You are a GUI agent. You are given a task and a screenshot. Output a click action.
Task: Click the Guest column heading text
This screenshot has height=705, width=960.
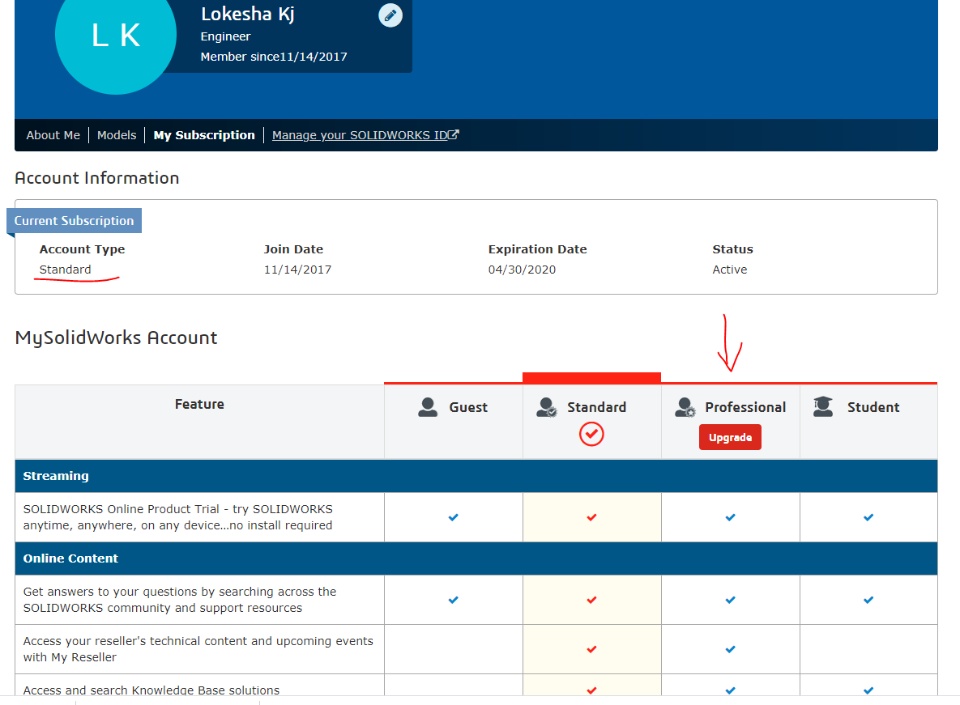468,407
